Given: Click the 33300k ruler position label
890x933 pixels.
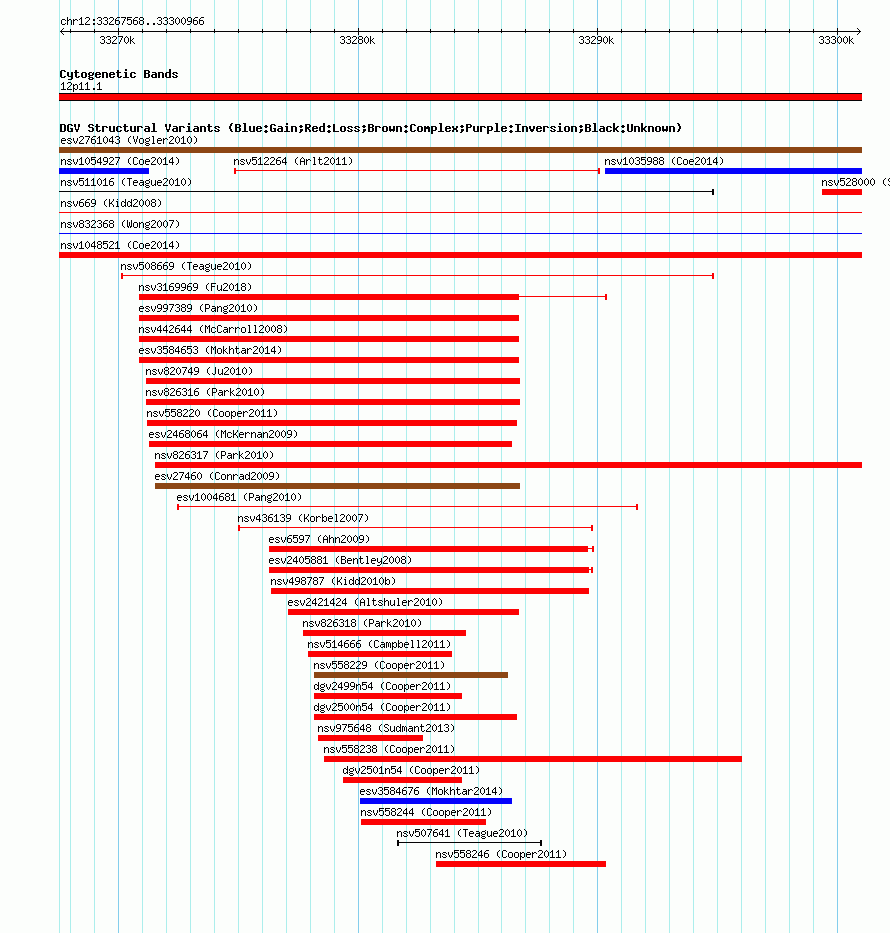Looking at the screenshot, I should tap(836, 40).
